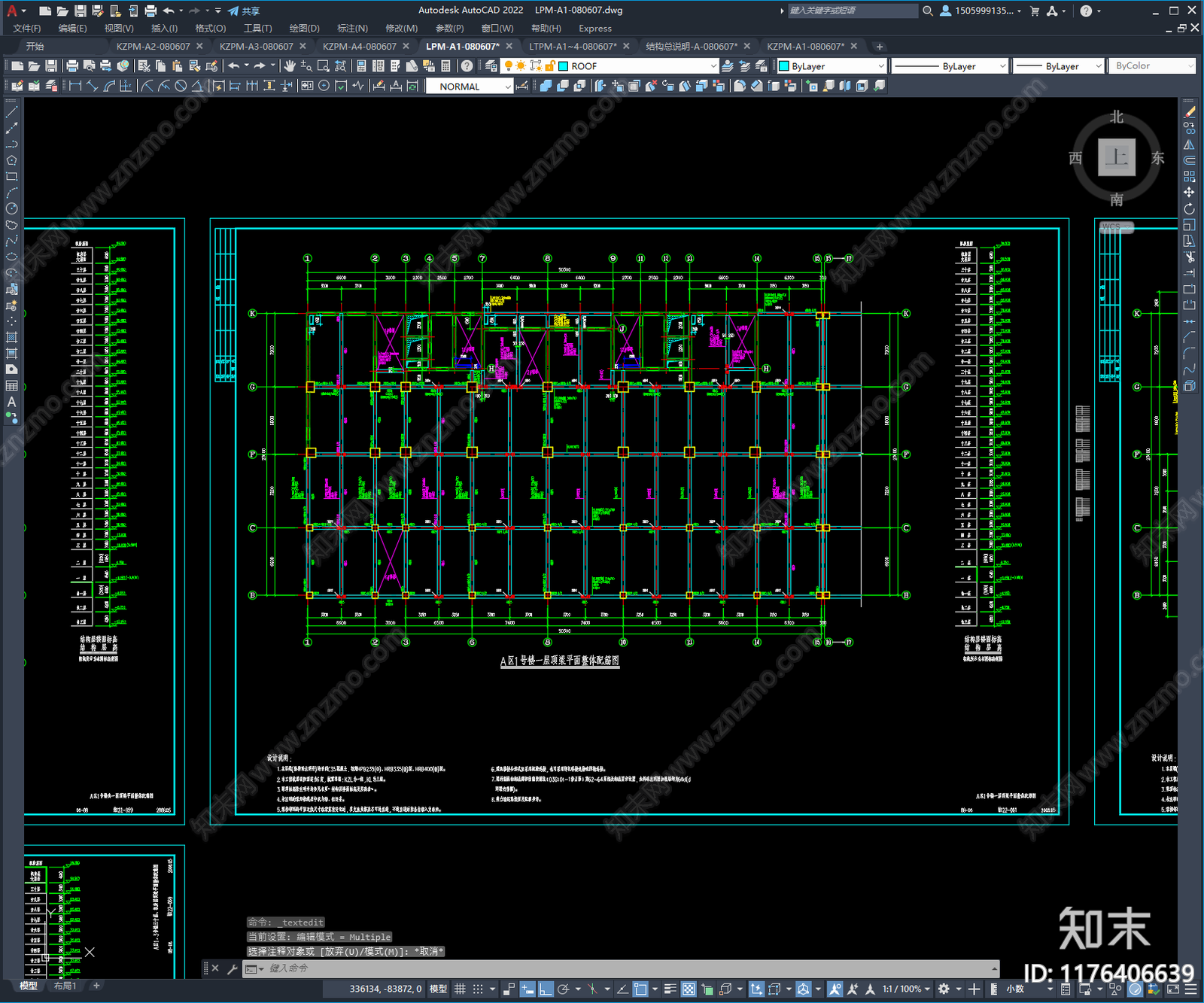Click Undo arrow in quick access toolbar
This screenshot has width=1204, height=1003.
pyautogui.click(x=169, y=11)
